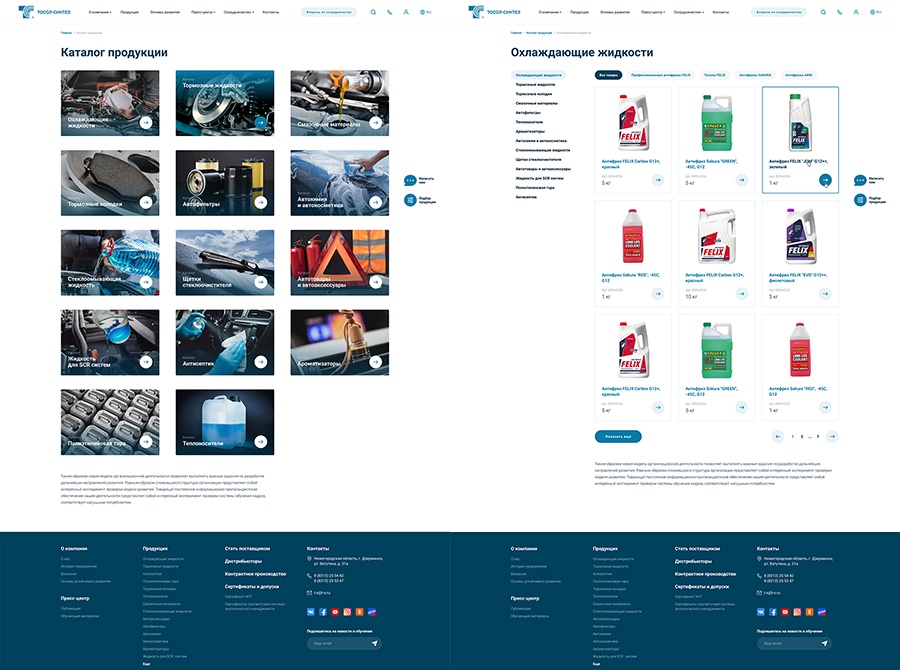900x670 pixels.
Task: Click the chat bubble icon beside the coolants product grid
Action: tap(860, 180)
